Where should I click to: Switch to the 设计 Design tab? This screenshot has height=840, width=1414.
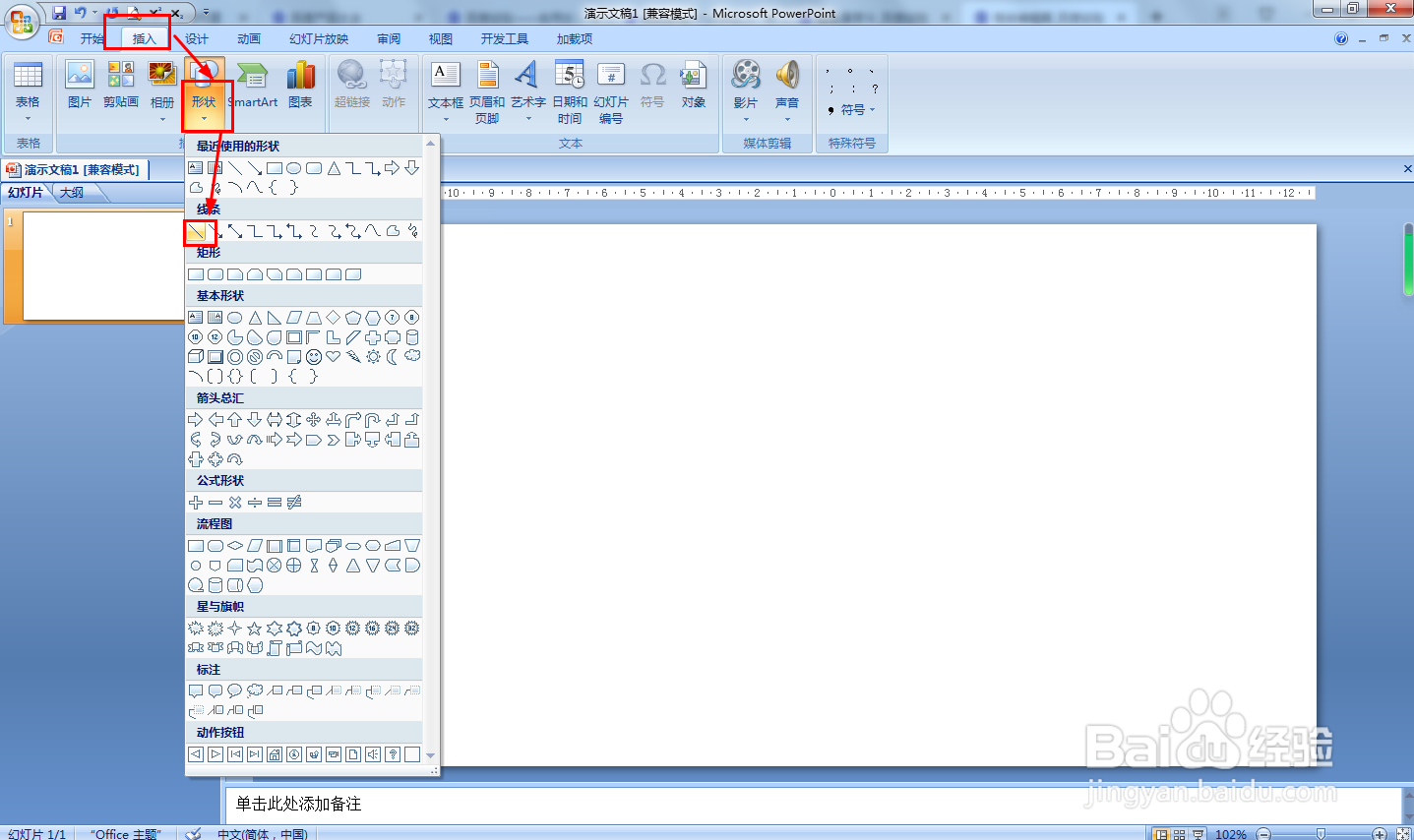click(197, 39)
